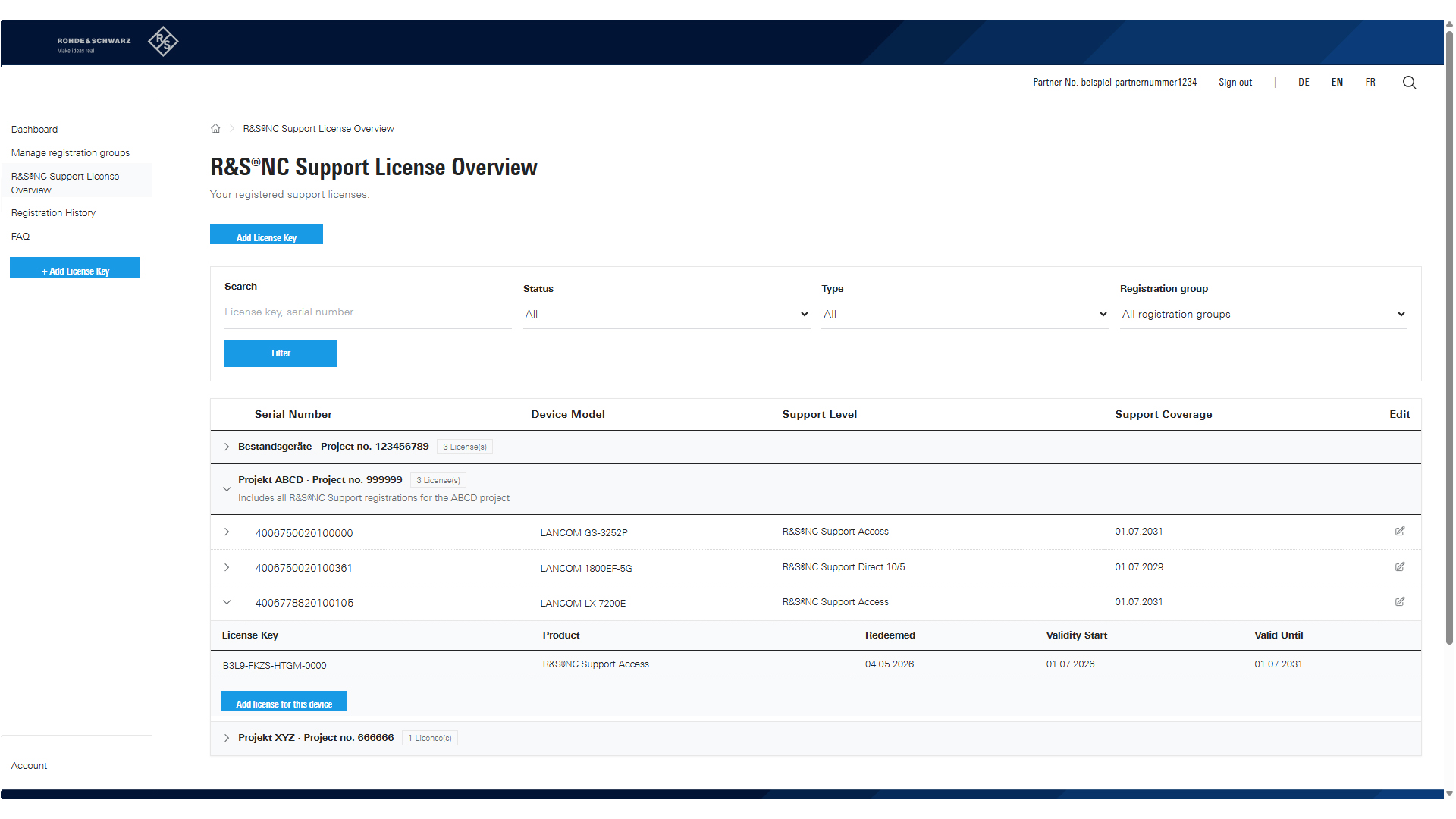Screen dimensions: 1456x819
Task: Sign out of the portal
Action: pyautogui.click(x=1235, y=83)
